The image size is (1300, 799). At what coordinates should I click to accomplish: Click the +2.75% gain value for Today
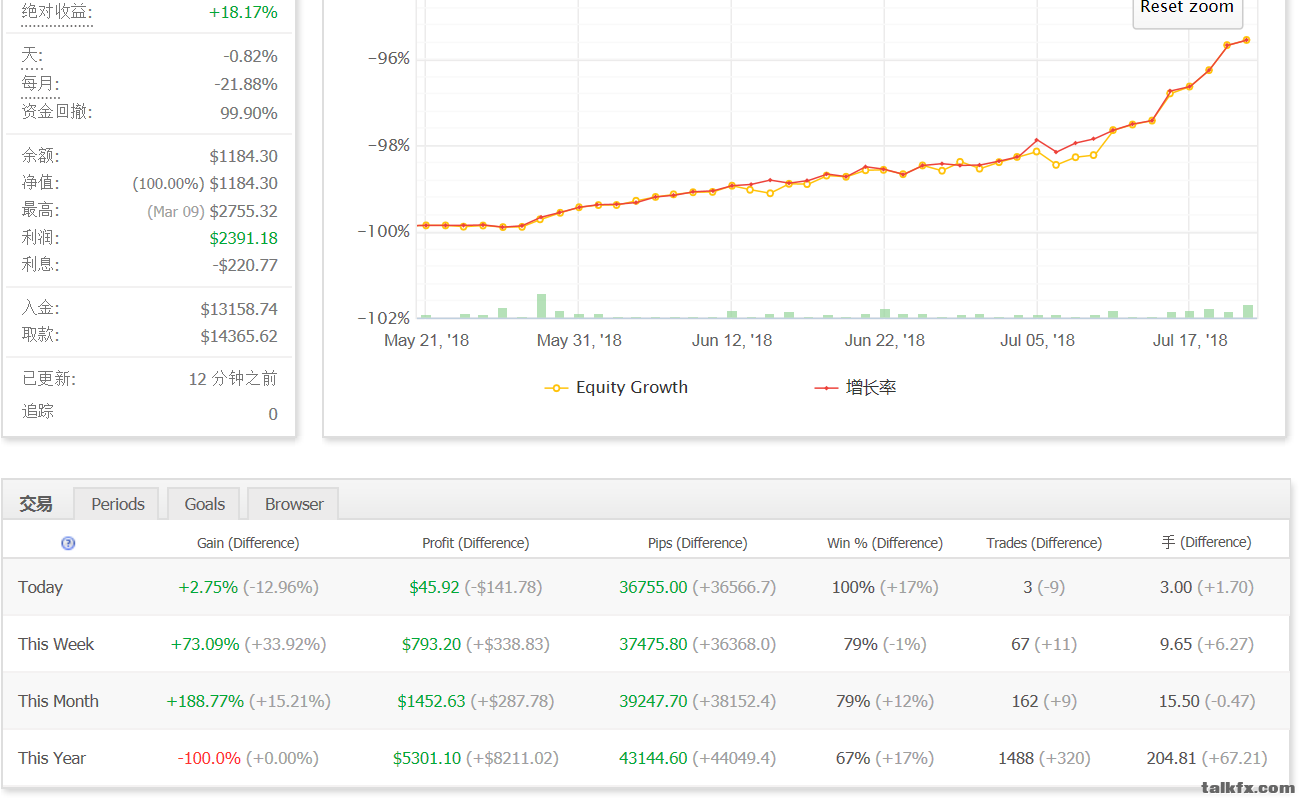click(x=208, y=587)
